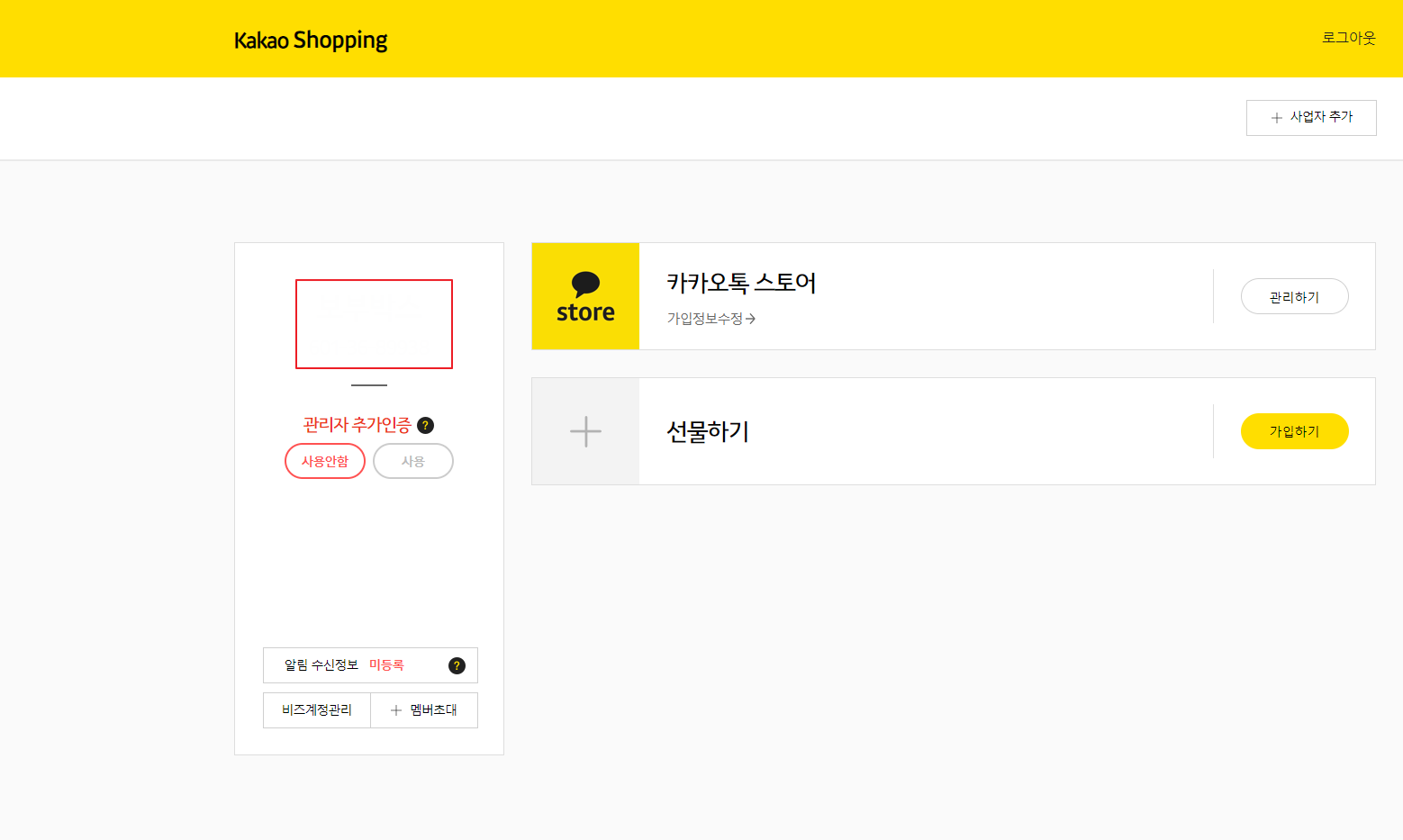Click the 로그아웃 logout link
The width and height of the screenshot is (1403, 840).
[x=1348, y=38]
